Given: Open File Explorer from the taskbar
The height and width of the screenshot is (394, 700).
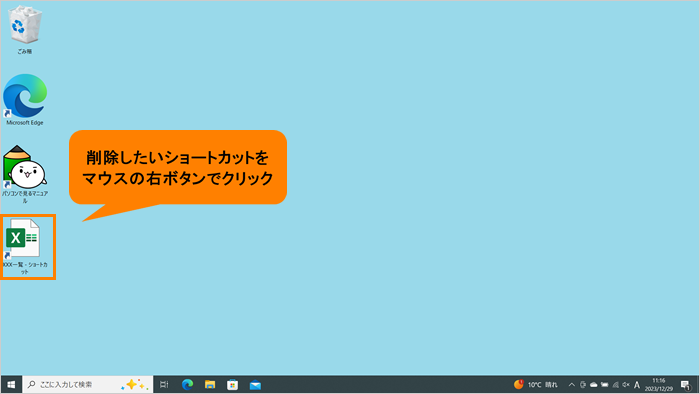Looking at the screenshot, I should (x=210, y=384).
